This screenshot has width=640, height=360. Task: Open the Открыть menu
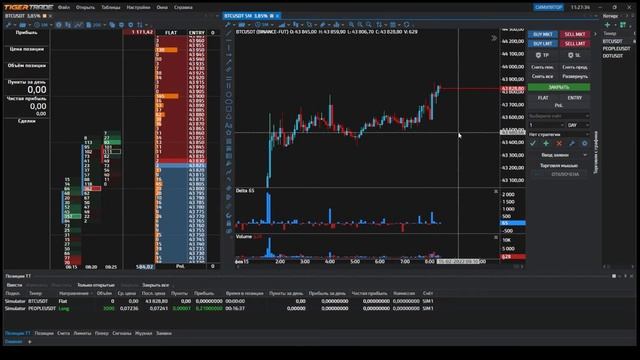click(x=85, y=7)
